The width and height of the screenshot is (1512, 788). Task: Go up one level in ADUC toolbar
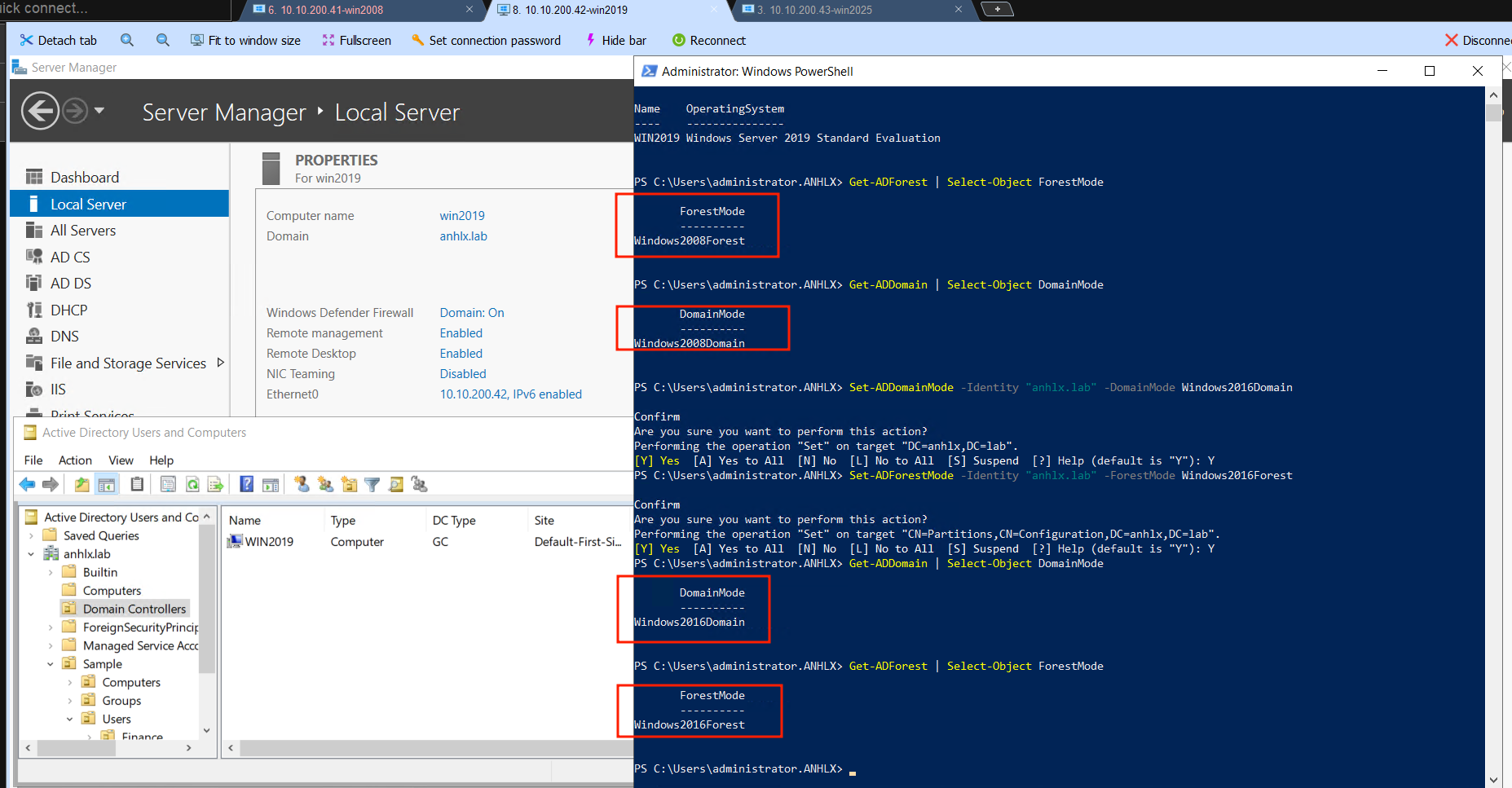pos(82,485)
